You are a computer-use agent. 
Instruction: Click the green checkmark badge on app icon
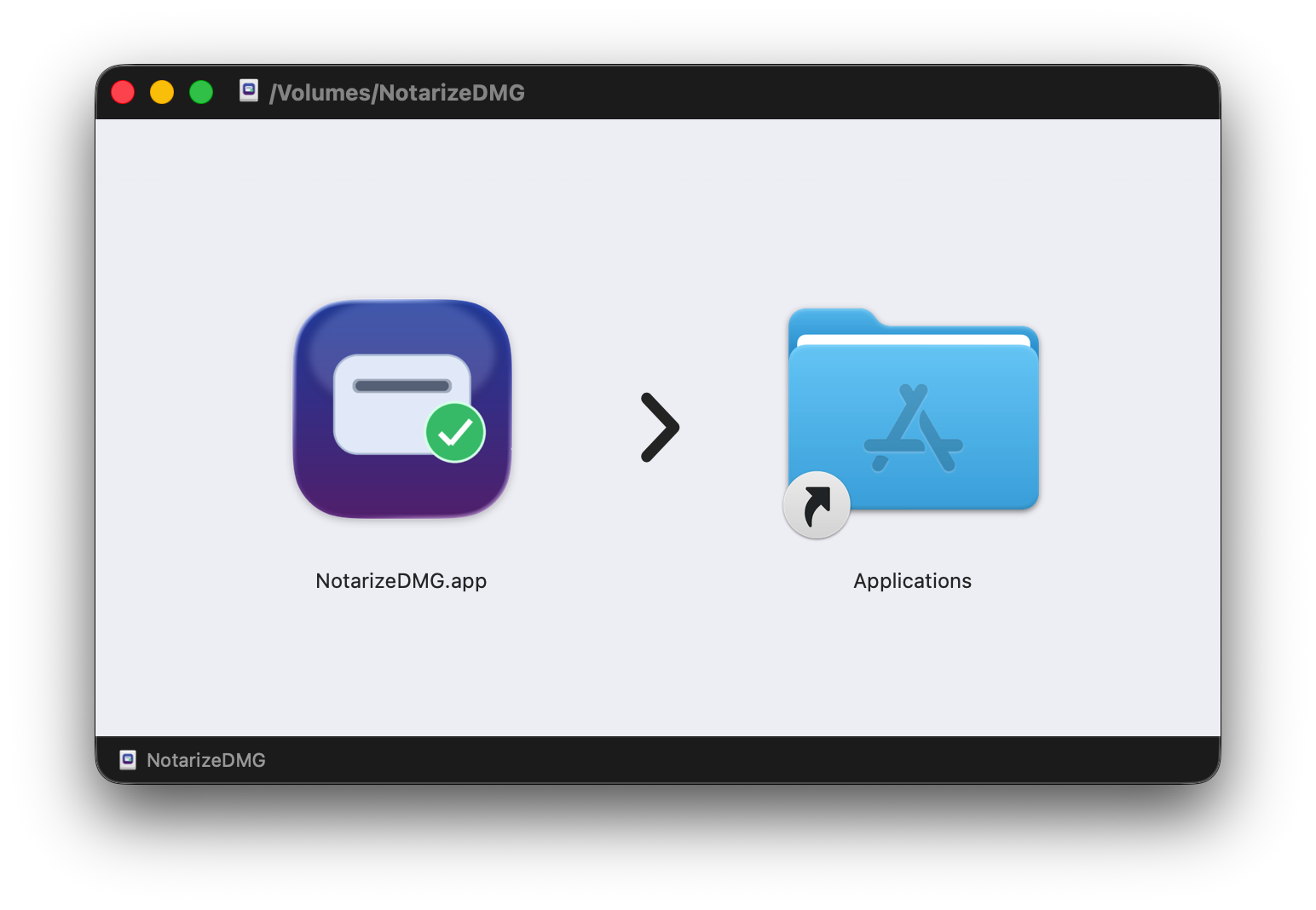click(455, 433)
